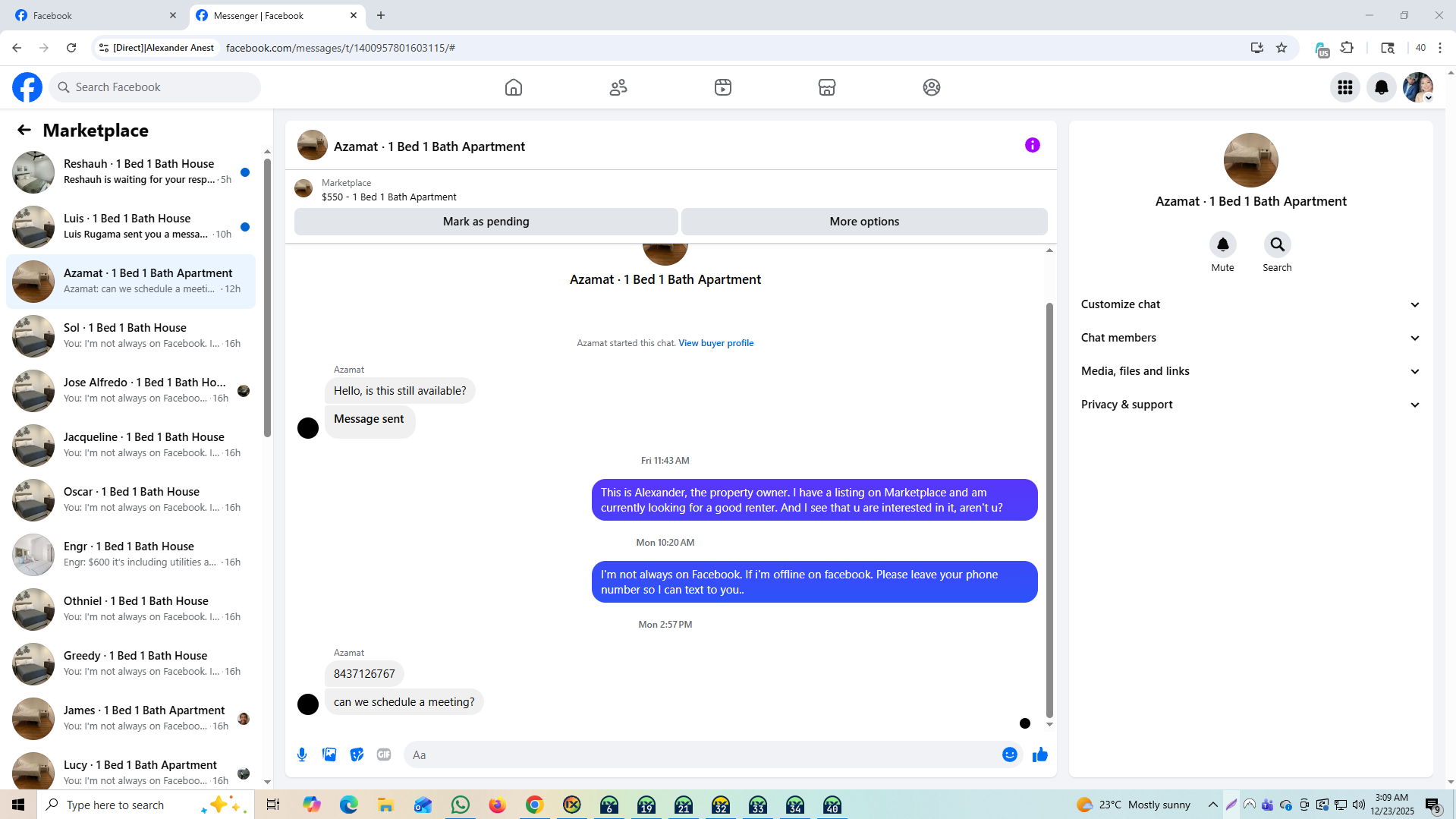Click the browser address bar URL
This screenshot has height=819, width=1456.
[x=341, y=48]
